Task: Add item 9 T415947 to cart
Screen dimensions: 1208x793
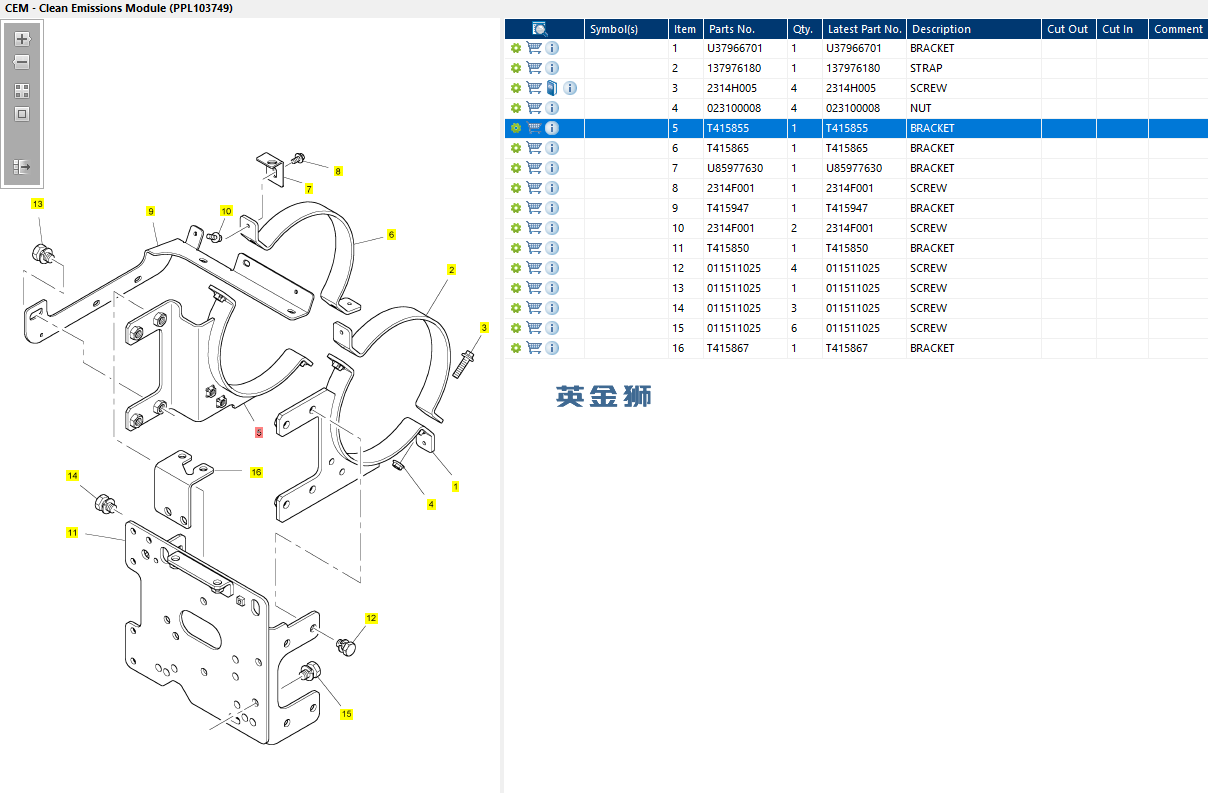Action: (534, 208)
